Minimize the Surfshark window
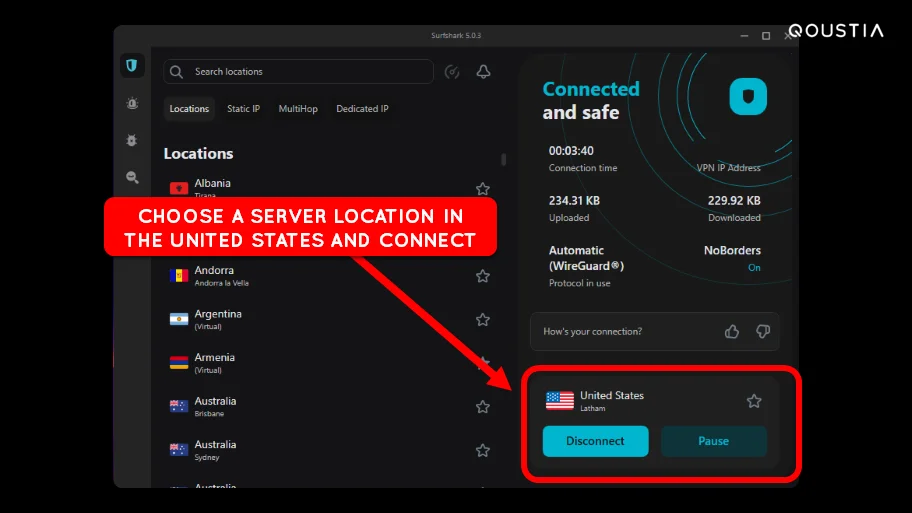The image size is (912, 513). pos(744,36)
